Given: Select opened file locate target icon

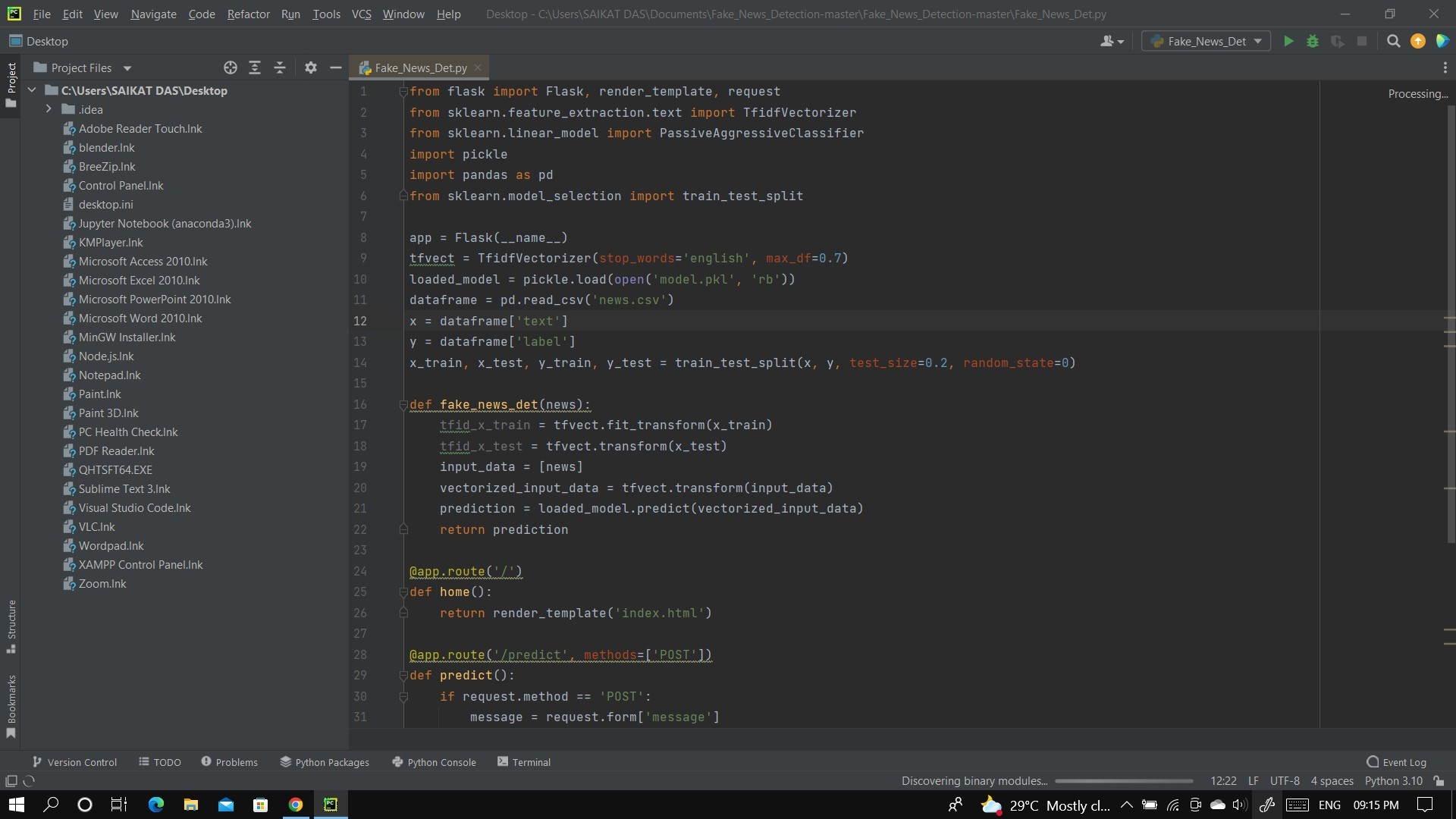Looking at the screenshot, I should [x=231, y=68].
